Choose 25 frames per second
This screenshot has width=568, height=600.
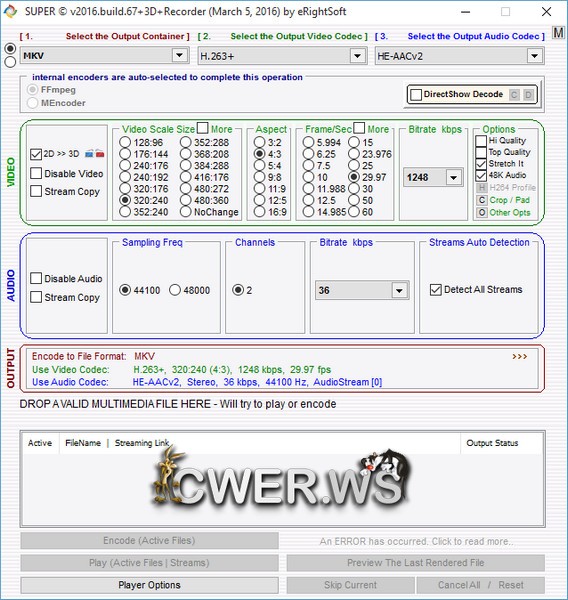click(x=354, y=165)
